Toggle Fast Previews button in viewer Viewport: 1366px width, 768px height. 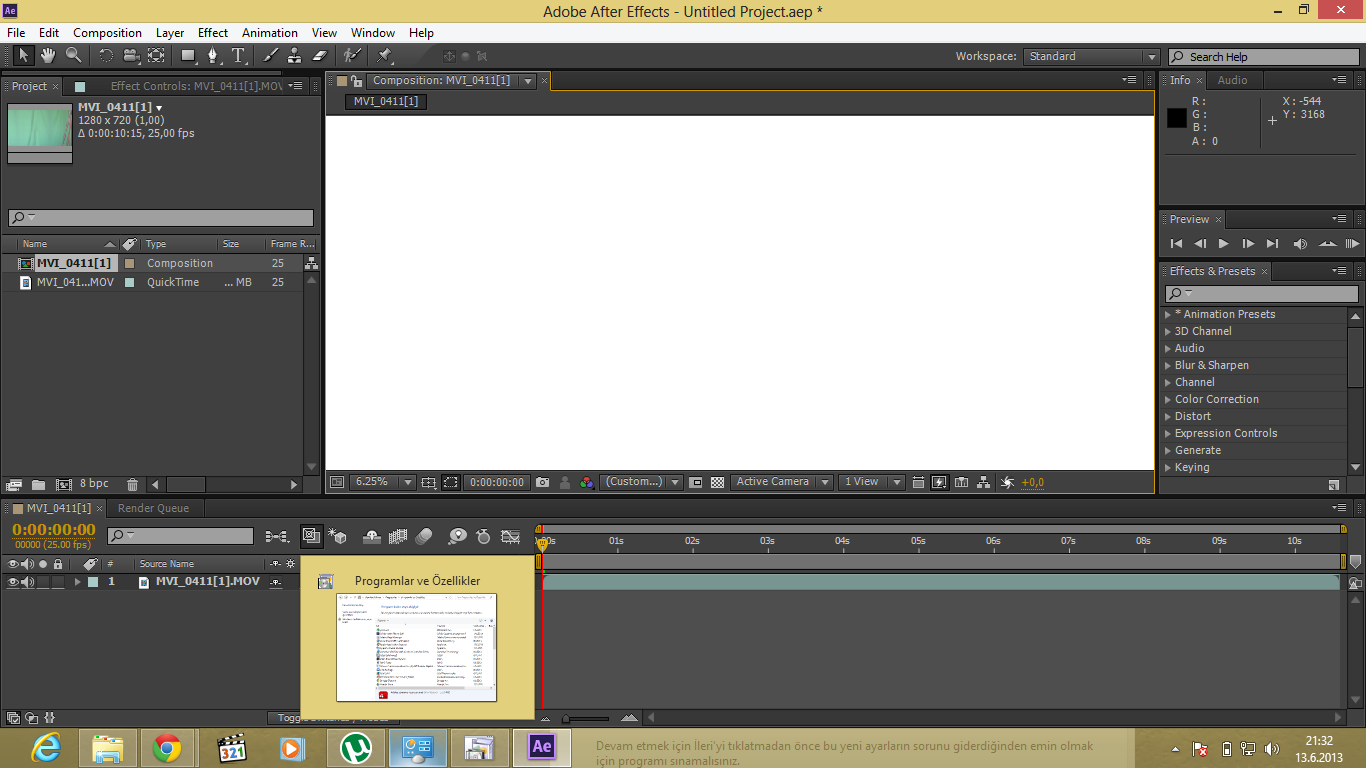(939, 482)
